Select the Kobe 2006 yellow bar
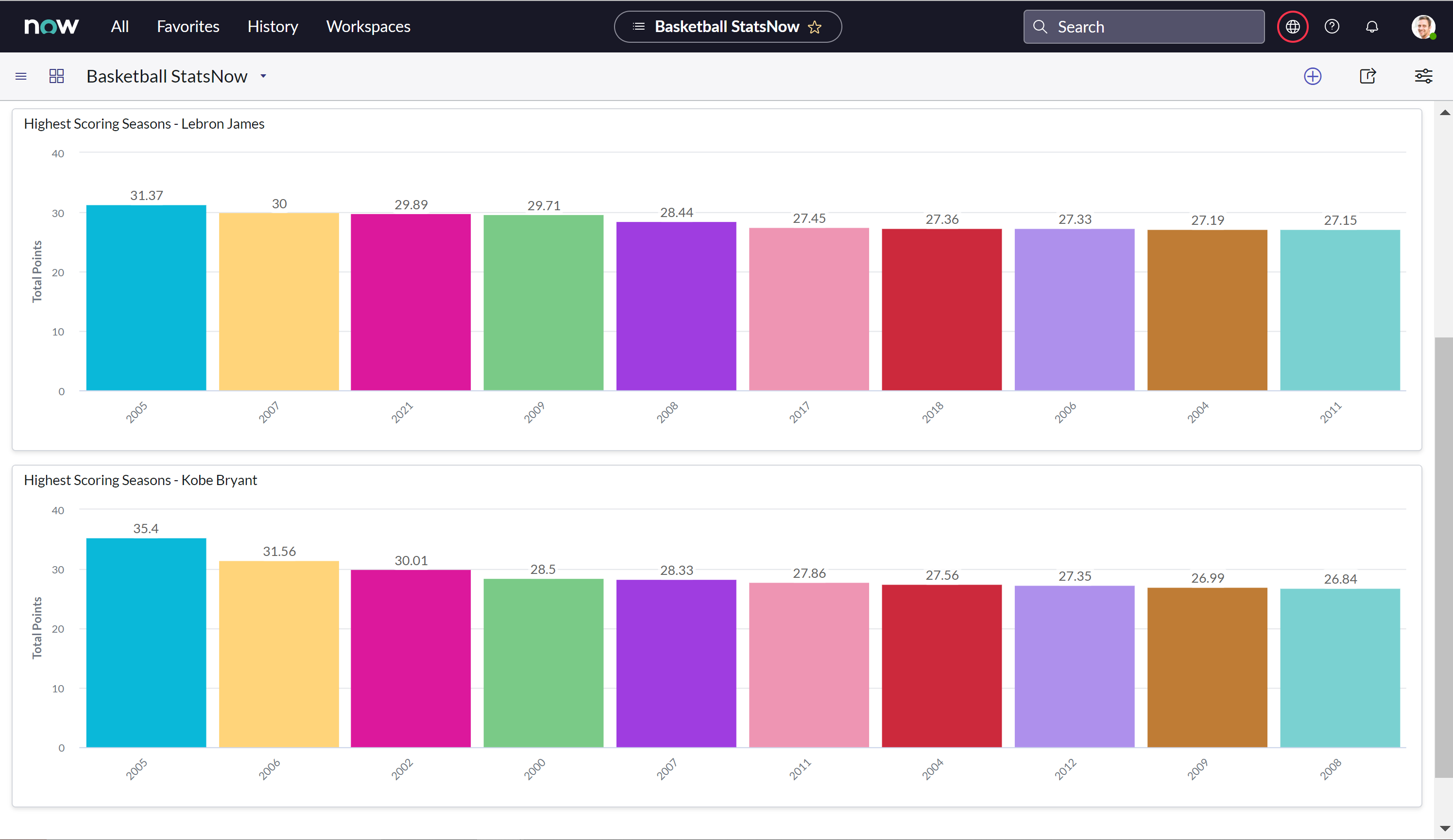The width and height of the screenshot is (1453, 840). (279, 655)
